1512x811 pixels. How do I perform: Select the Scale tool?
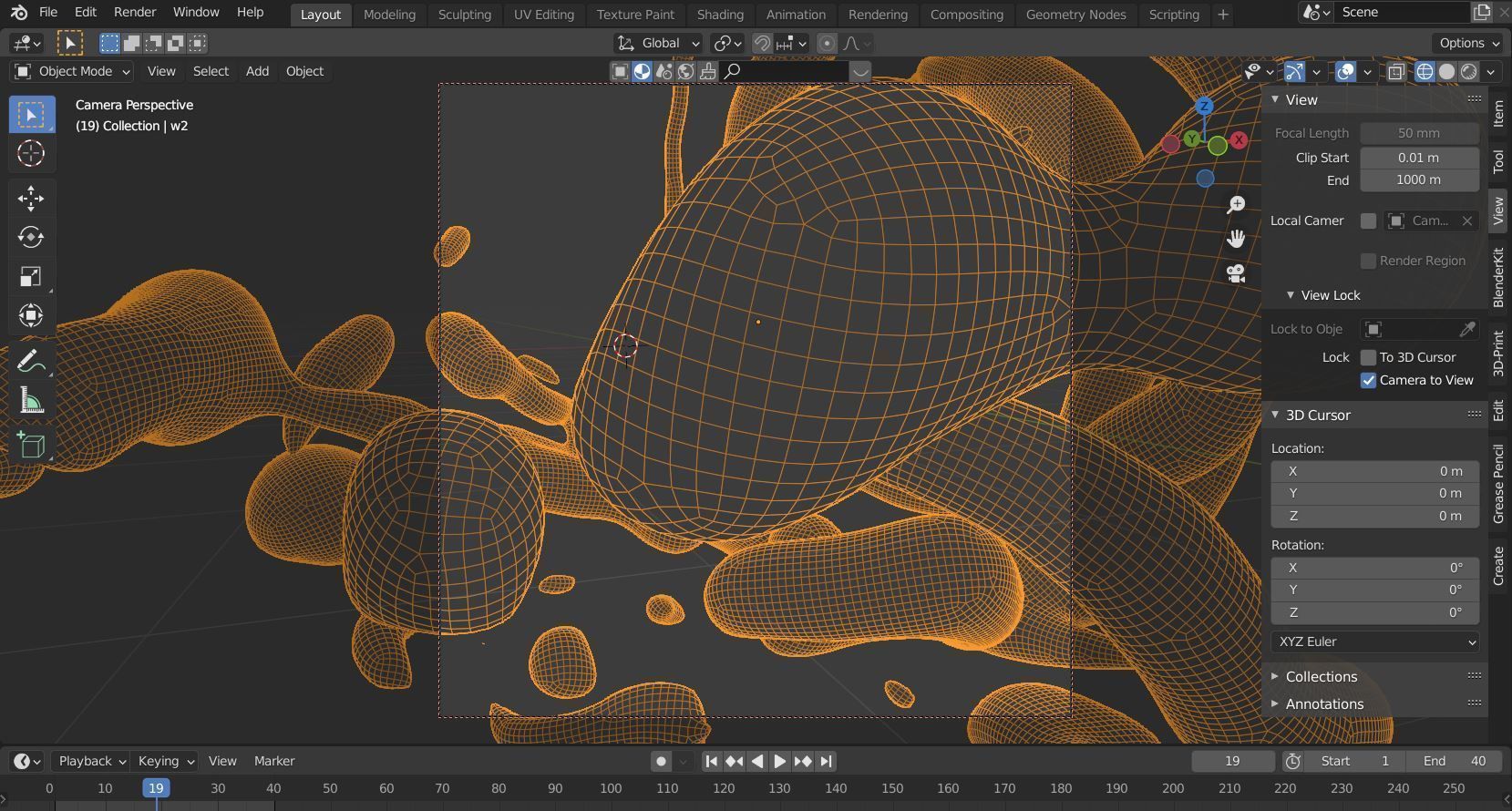32,277
